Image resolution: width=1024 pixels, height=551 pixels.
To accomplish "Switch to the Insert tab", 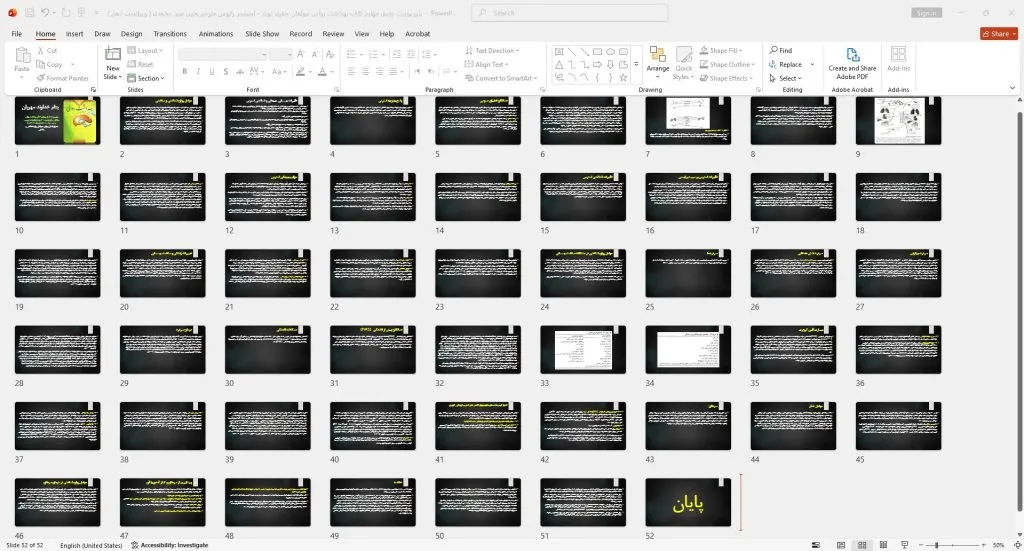I will (74, 34).
